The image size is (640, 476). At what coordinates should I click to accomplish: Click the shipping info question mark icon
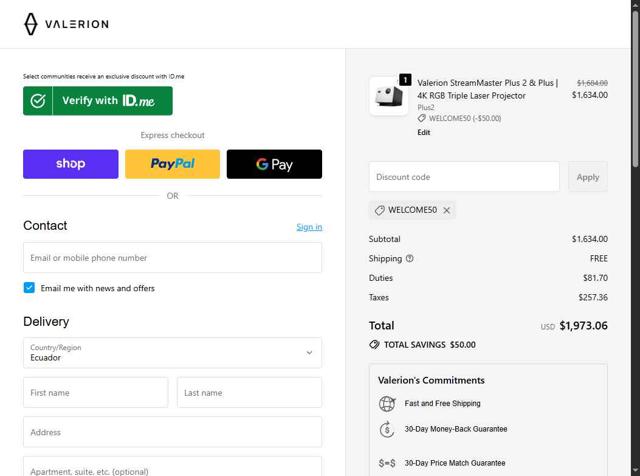point(410,259)
